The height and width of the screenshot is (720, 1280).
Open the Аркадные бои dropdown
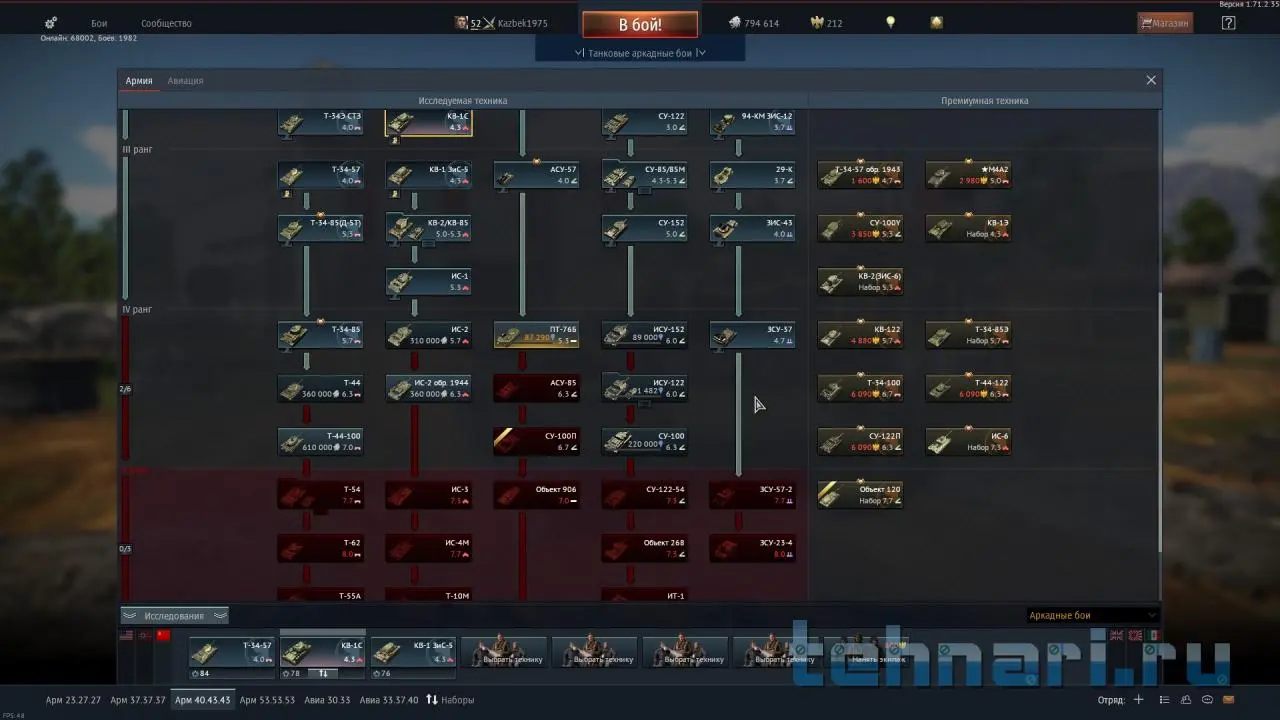point(1093,615)
